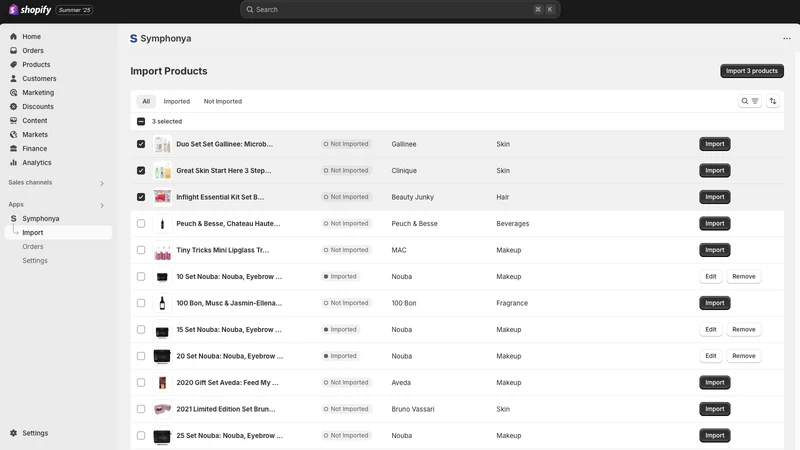Click the Shopify logo icon
800x450 pixels.
[x=13, y=10]
